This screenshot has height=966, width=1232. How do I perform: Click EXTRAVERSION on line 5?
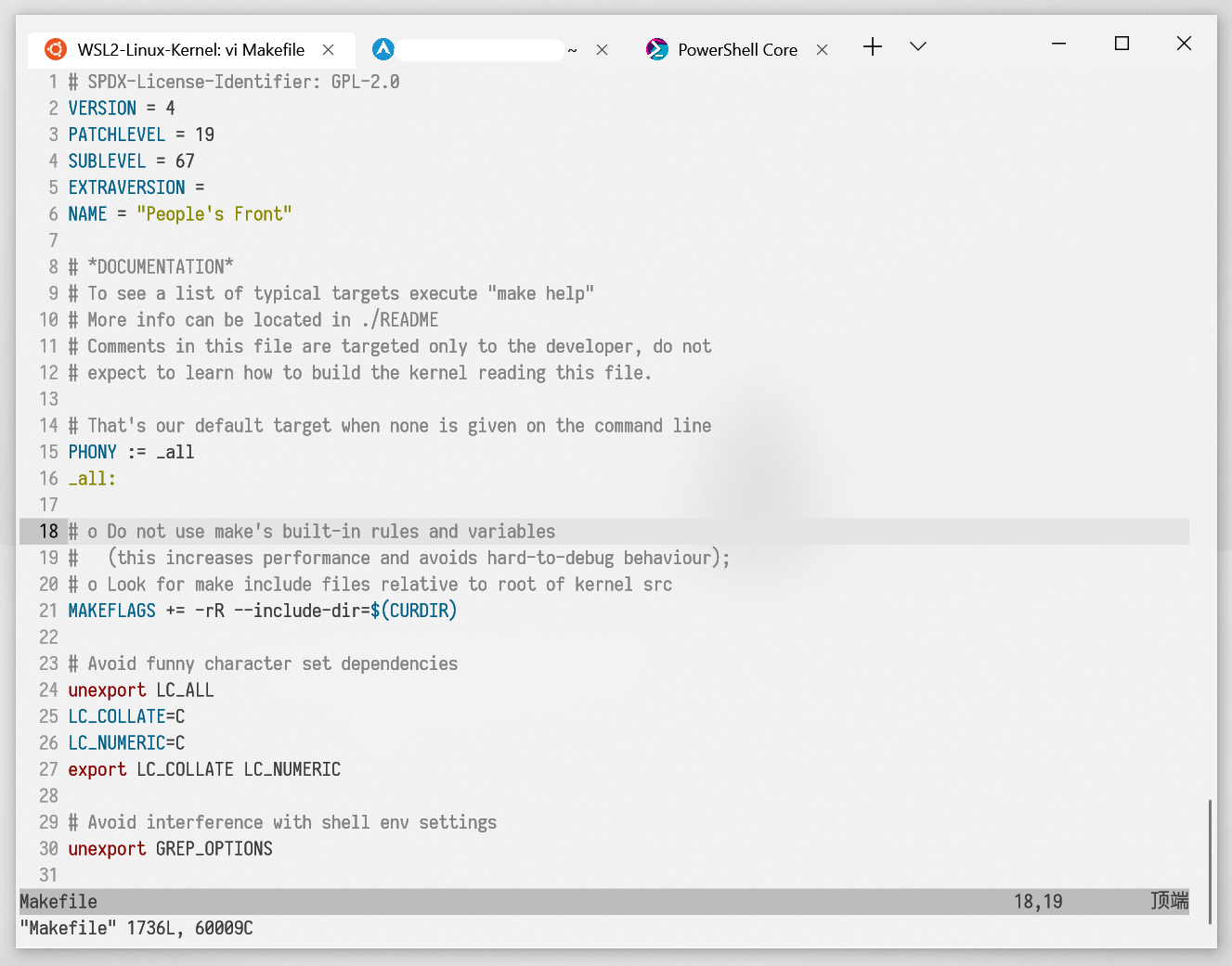pyautogui.click(x=126, y=187)
